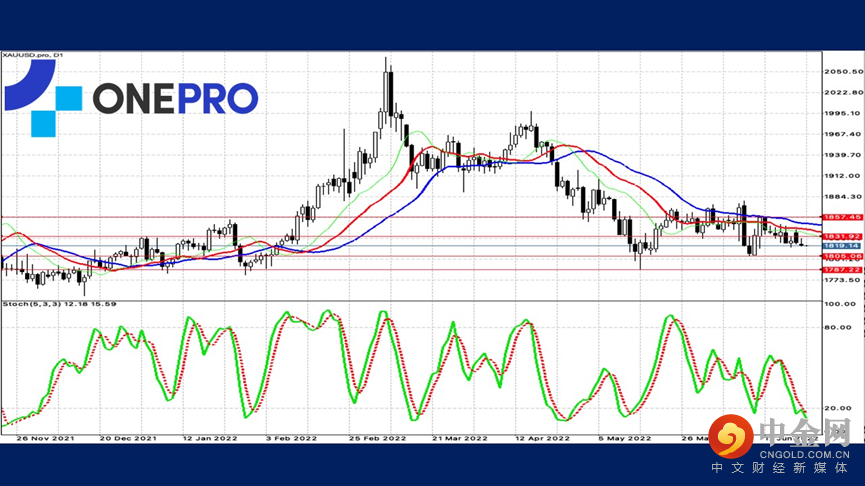Click the 20.00 stochastic scale label
This screenshot has width=865, height=486.
coord(837,408)
